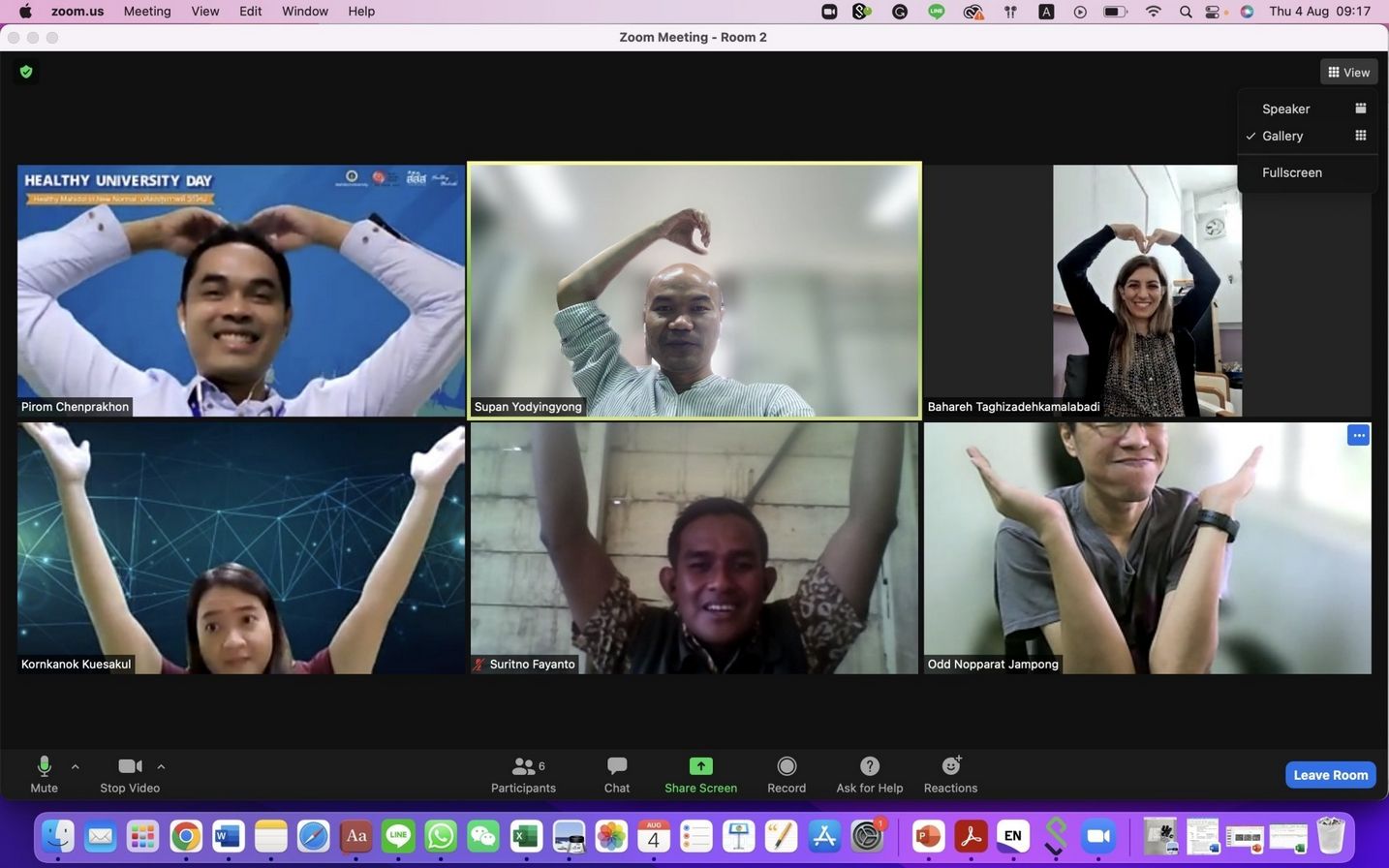
Task: Toggle the View dropdown button
Action: pos(1348,73)
